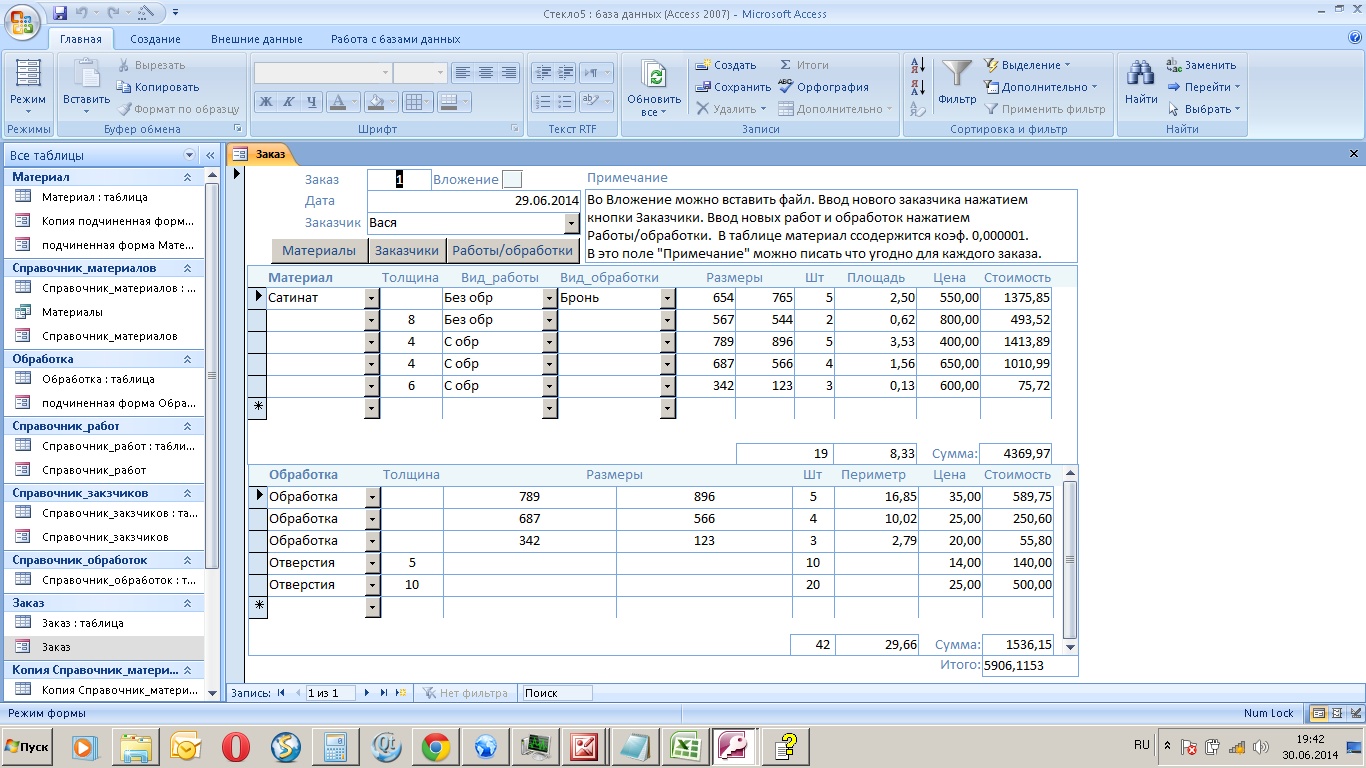Viewport: 1366px width, 768px height.
Task: Center-align the text
Action: [x=486, y=73]
